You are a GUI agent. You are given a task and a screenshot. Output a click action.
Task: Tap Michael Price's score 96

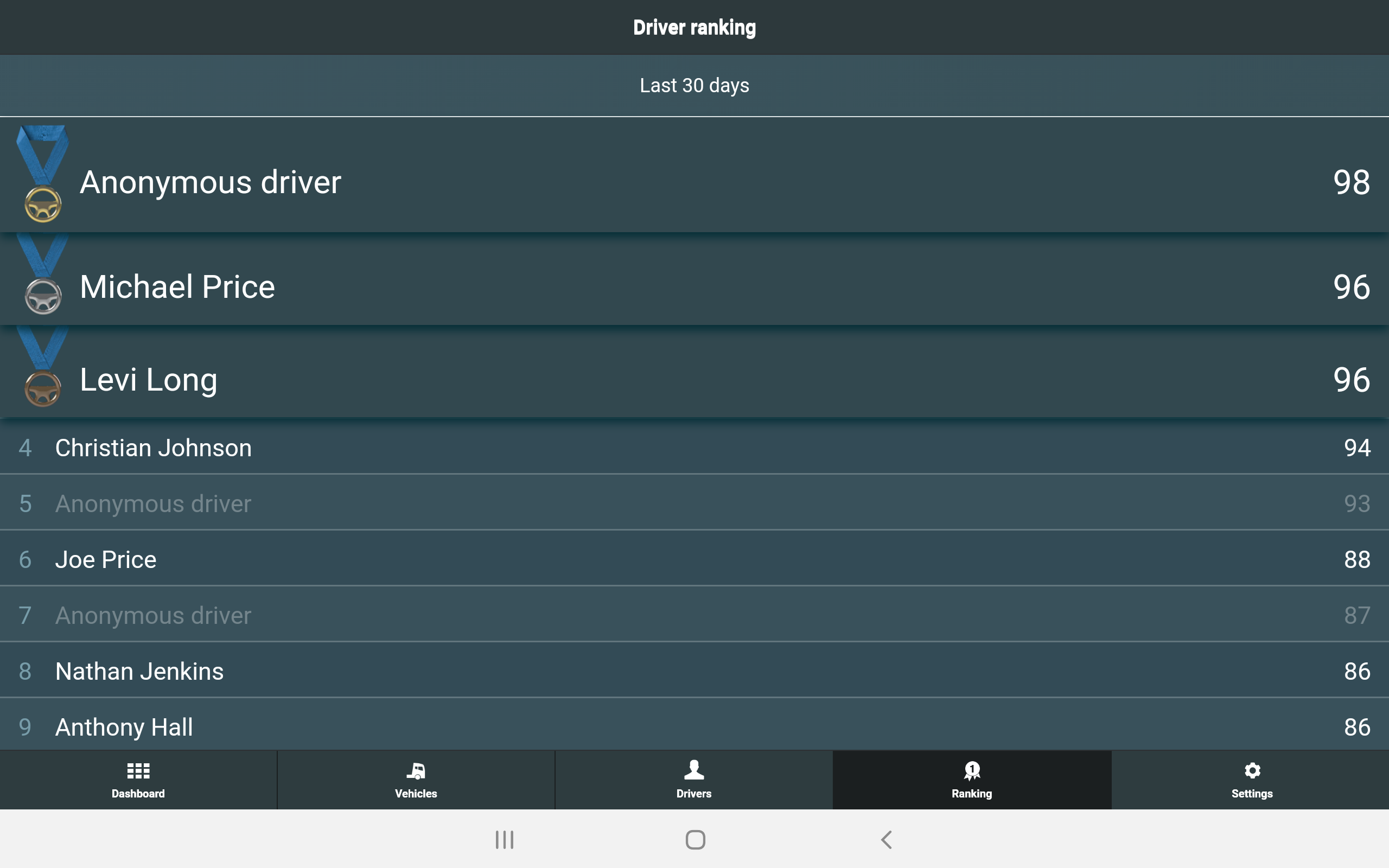pos(1352,287)
